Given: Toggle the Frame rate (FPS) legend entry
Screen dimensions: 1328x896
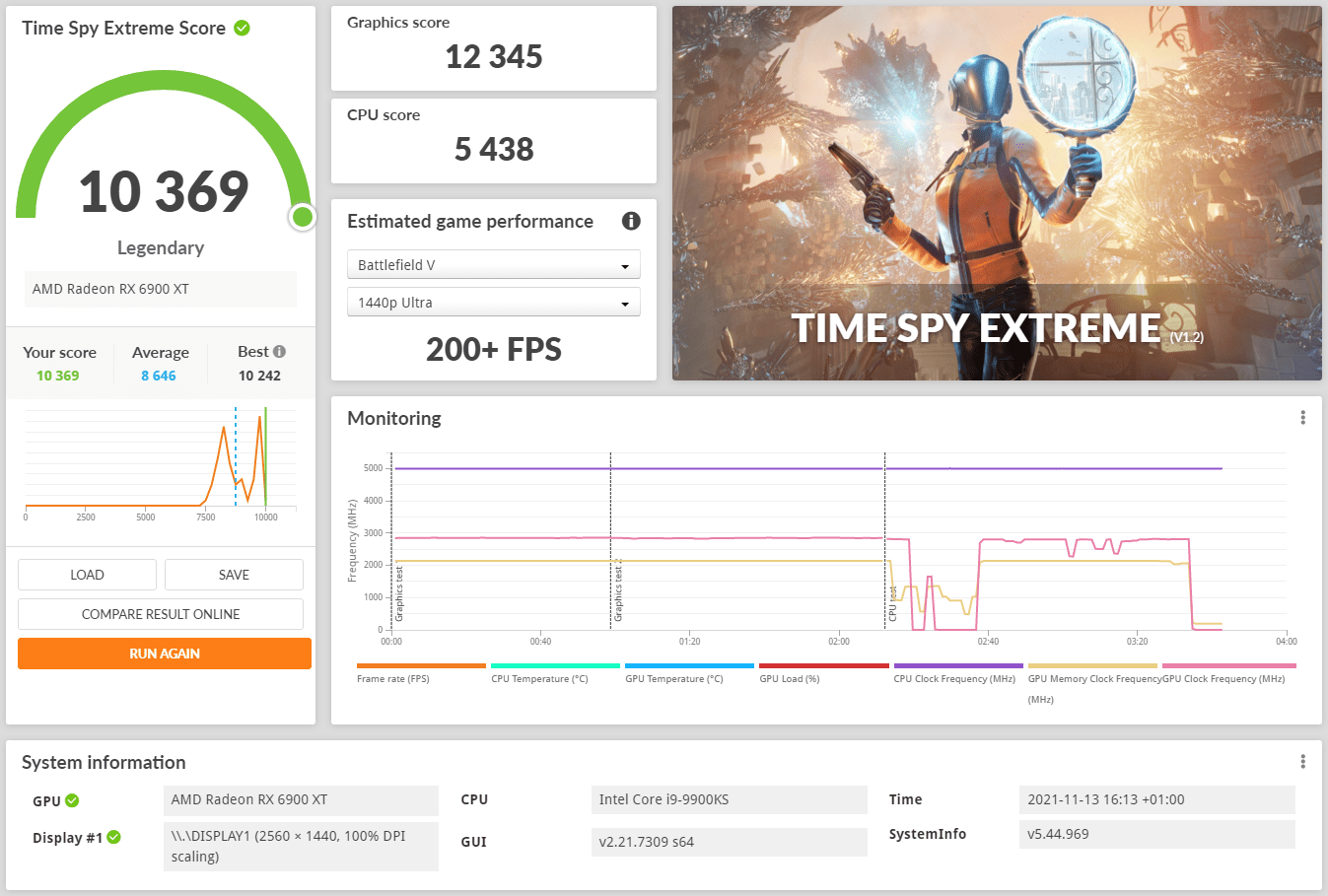Looking at the screenshot, I should 421,674.
